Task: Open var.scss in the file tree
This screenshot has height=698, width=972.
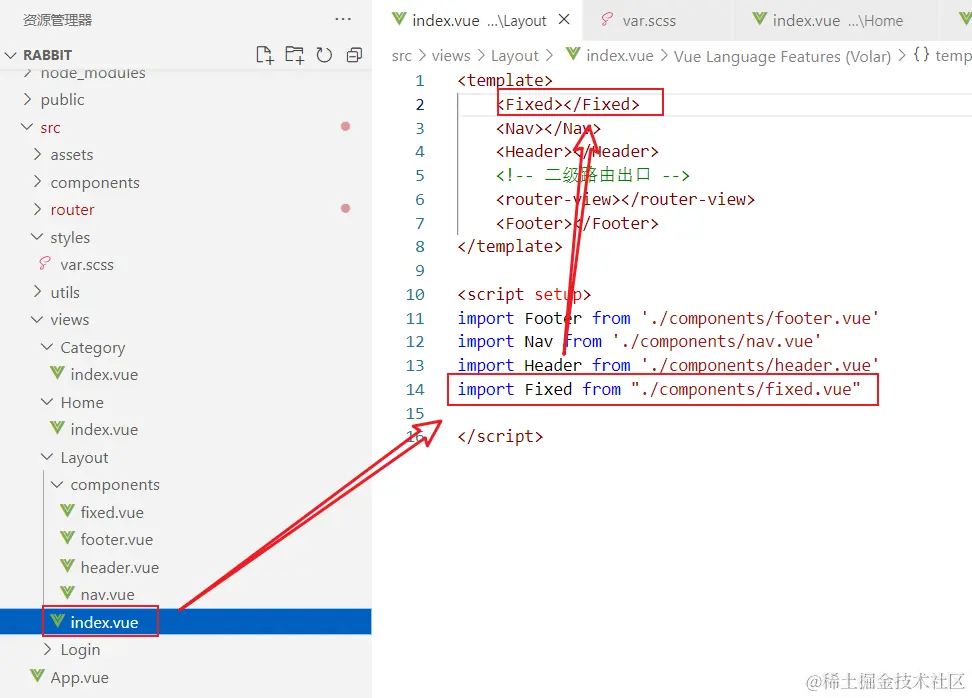Action: click(x=87, y=265)
